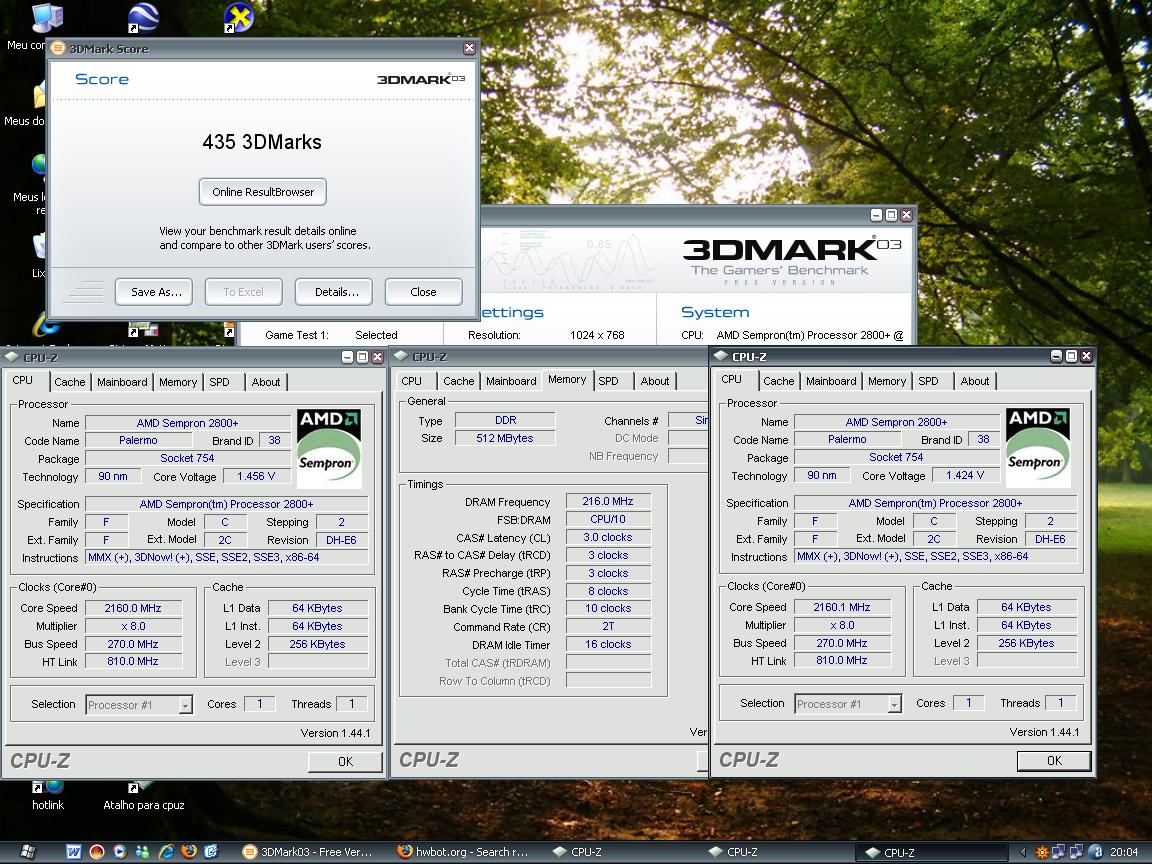Click Package Socket 754 in right CPU-Z
Viewport: 1152px width, 864px height.
[x=896, y=457]
